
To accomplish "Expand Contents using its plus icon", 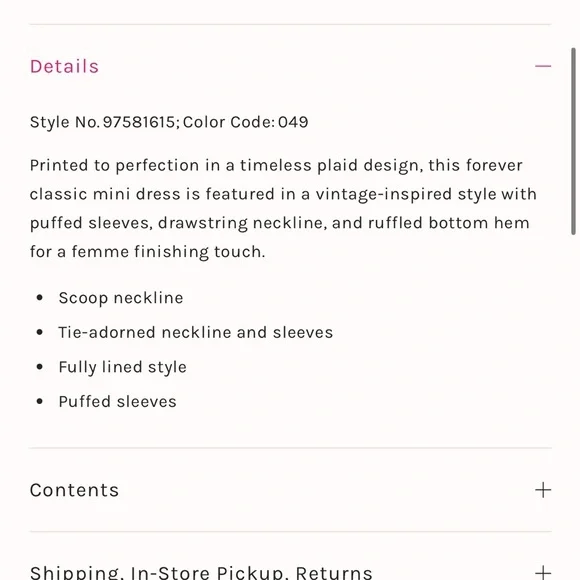I will click(543, 490).
